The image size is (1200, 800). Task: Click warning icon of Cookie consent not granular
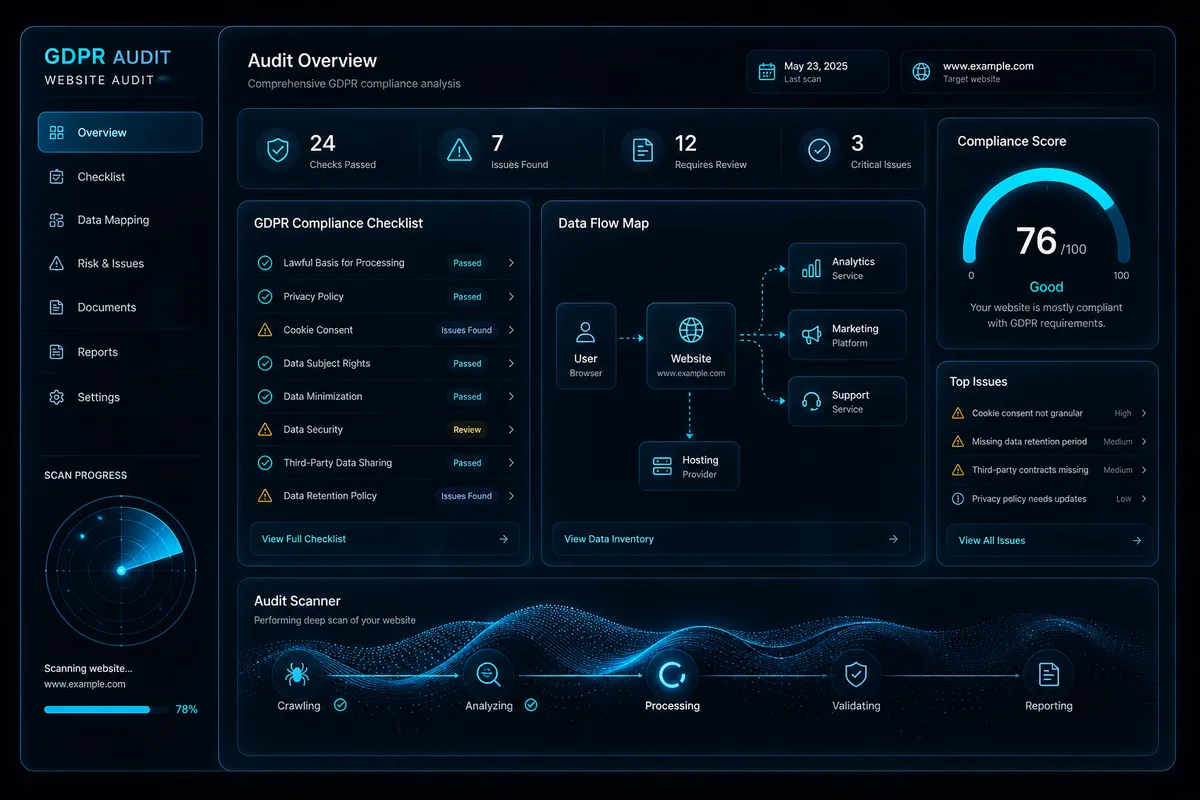pos(957,413)
